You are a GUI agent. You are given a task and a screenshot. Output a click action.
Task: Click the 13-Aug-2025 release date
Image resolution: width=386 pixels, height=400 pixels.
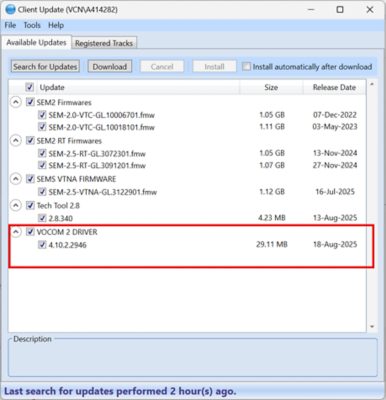coord(335,218)
